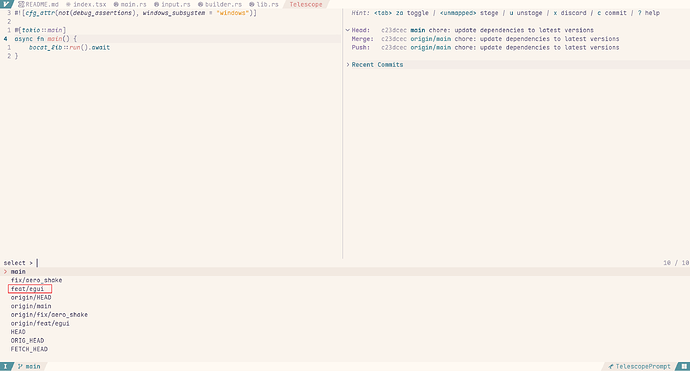This screenshot has height=371, width=690.
Task: Click the TelescopePrompt filetype label
Action: [643, 366]
